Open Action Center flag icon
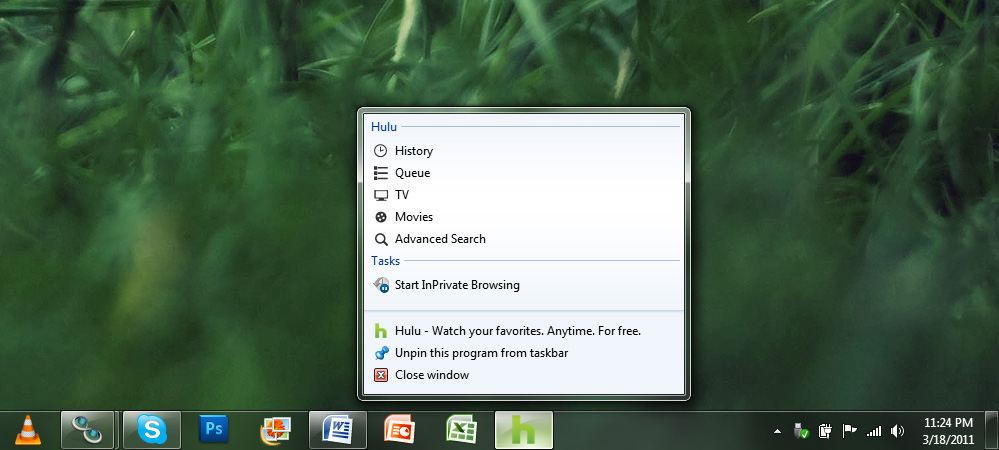The width and height of the screenshot is (999, 450). coord(849,432)
